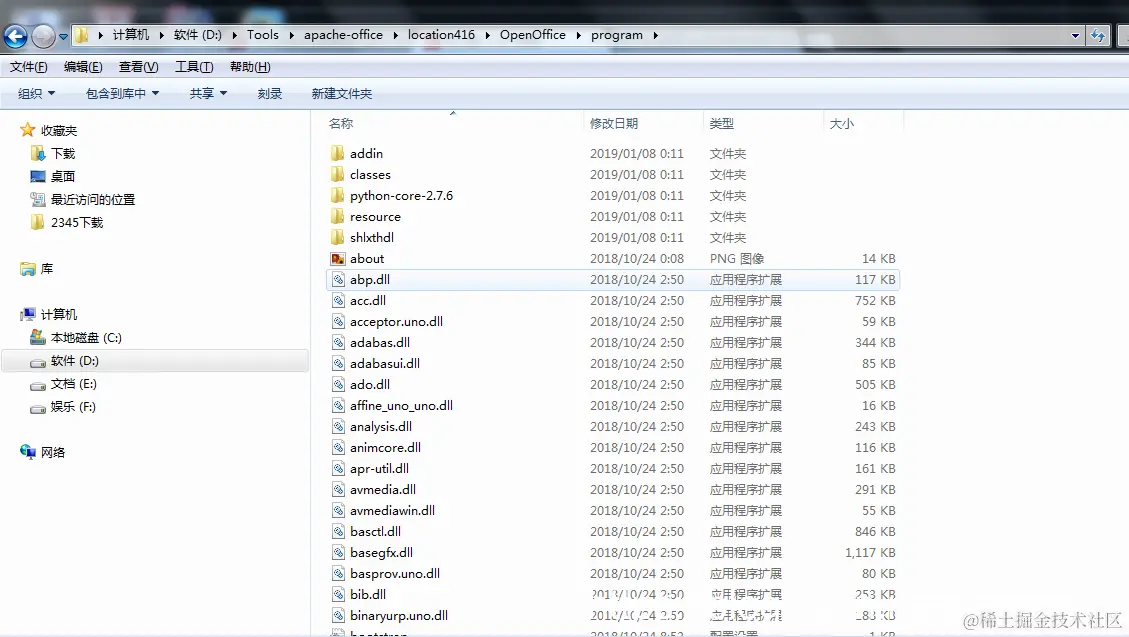The width and height of the screenshot is (1129, 637).
Task: Select the python-core-2.7.6 folder icon
Action: point(338,195)
